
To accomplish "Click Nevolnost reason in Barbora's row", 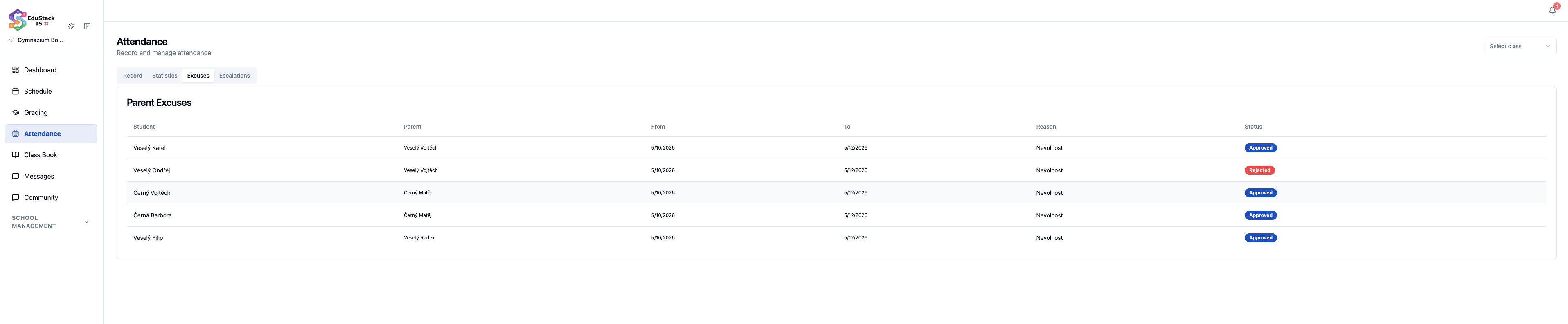I will pyautogui.click(x=1050, y=215).
